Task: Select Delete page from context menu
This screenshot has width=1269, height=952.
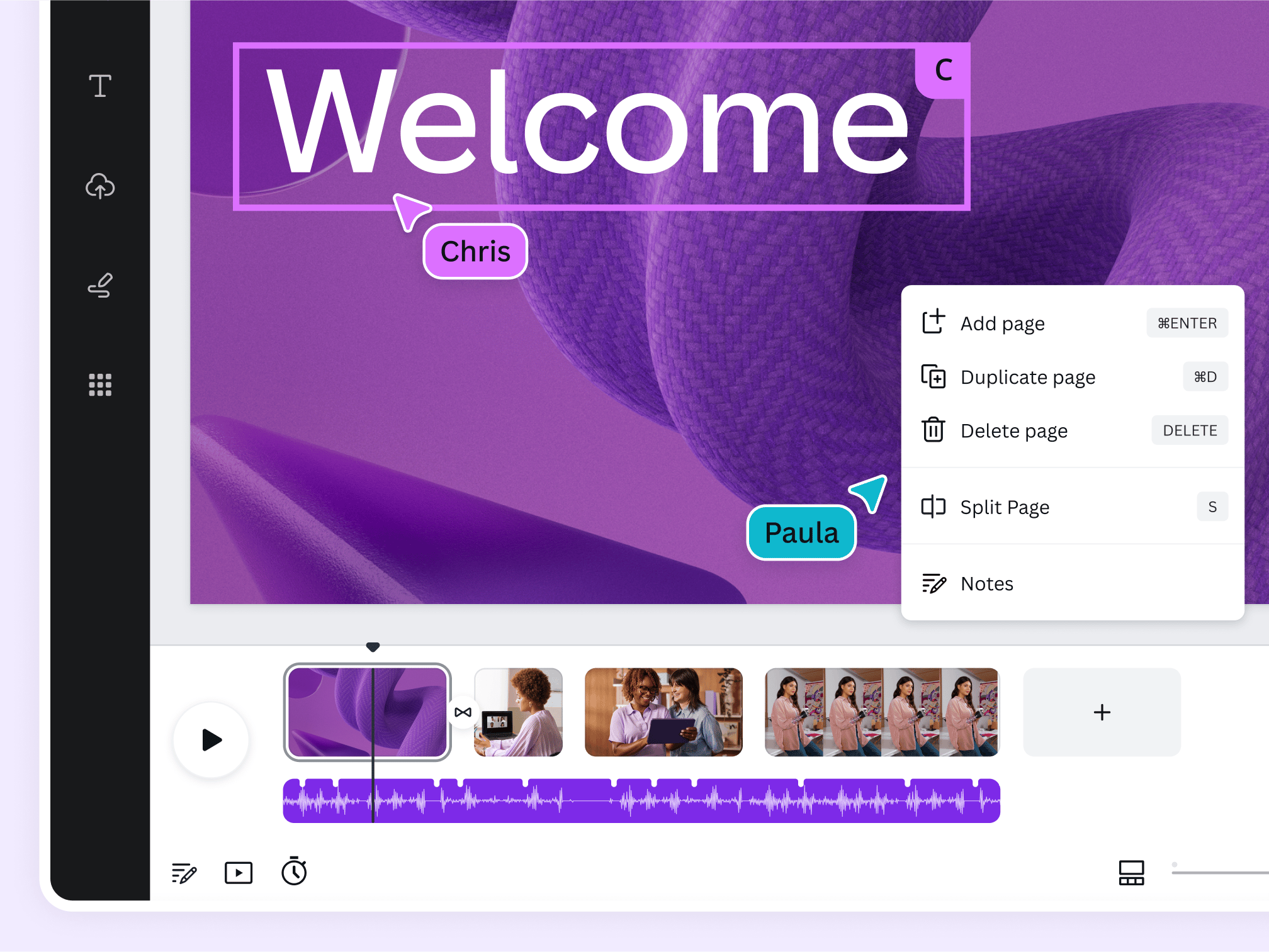Action: (1013, 430)
